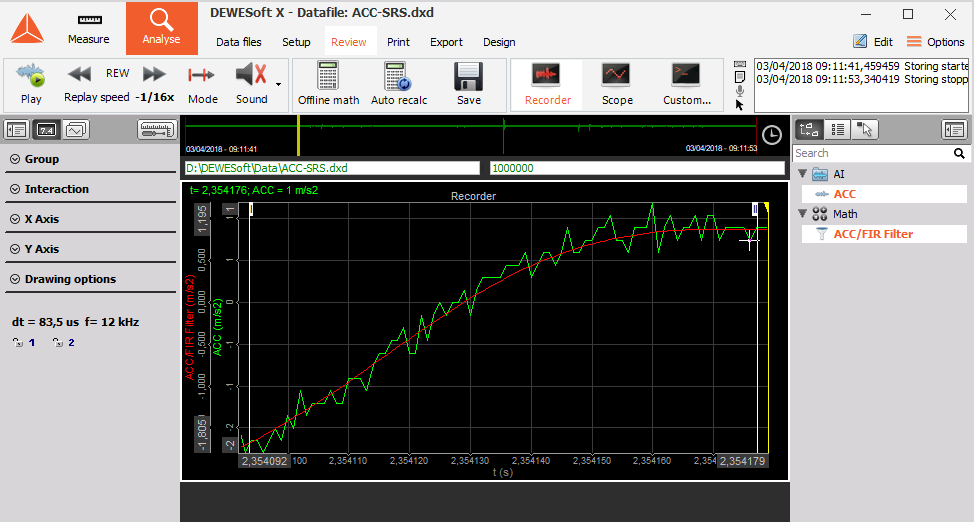Click cursor II handle at graph top
The width and height of the screenshot is (974, 522).
[x=755, y=209]
